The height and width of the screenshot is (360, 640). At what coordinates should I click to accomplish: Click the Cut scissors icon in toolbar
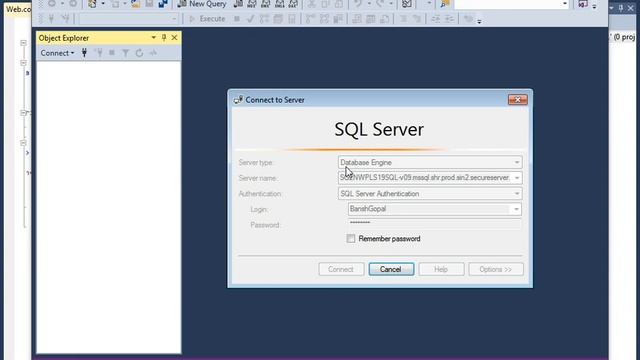pos(311,4)
